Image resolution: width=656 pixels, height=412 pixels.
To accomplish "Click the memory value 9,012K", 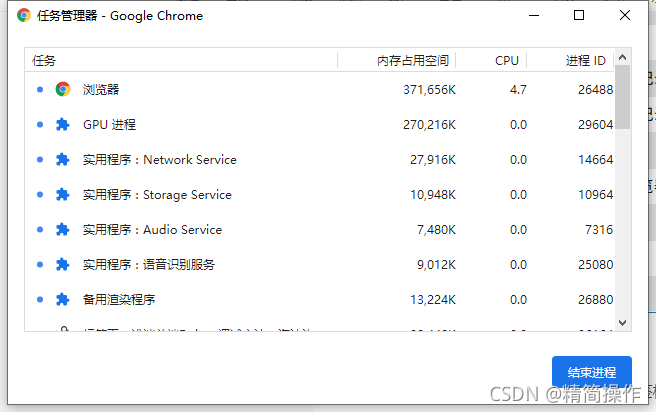I will pyautogui.click(x=436, y=265).
